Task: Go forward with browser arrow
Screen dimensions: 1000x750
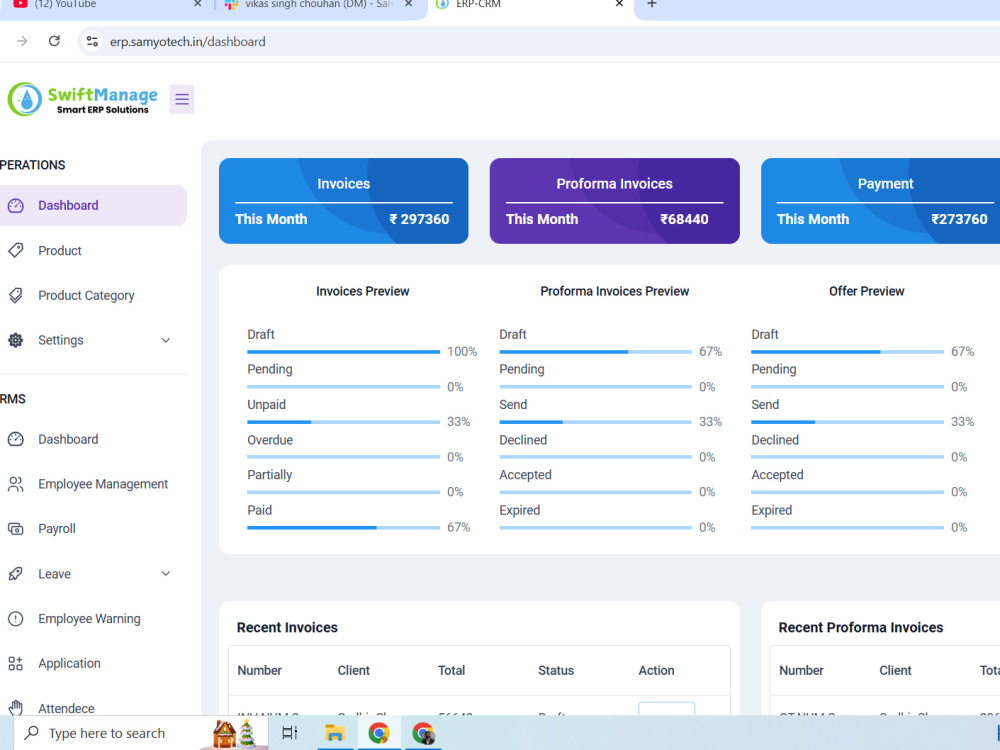Action: click(x=22, y=41)
